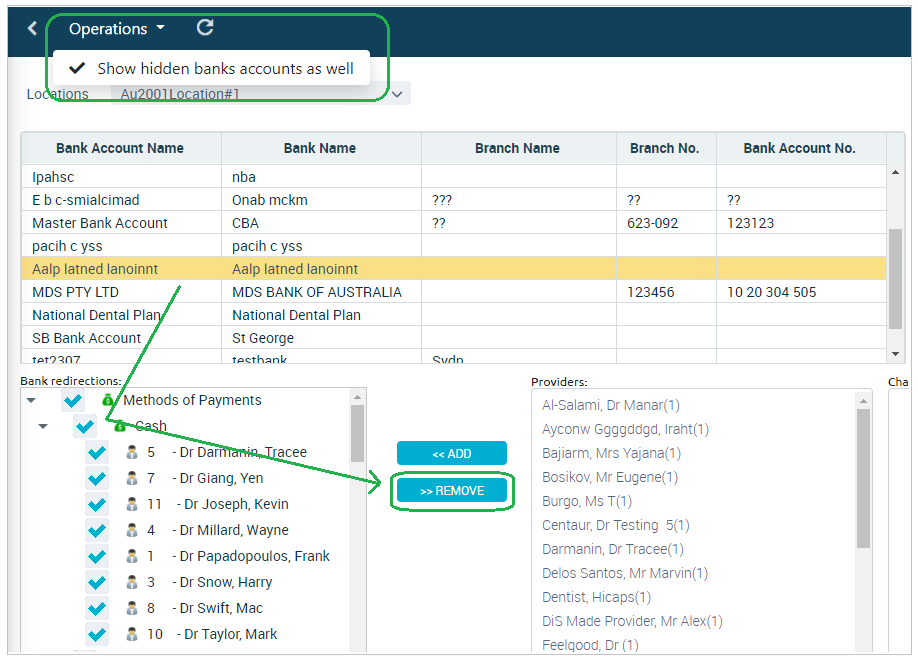Click the money bag icon for Methods of Payments

click(x=108, y=400)
